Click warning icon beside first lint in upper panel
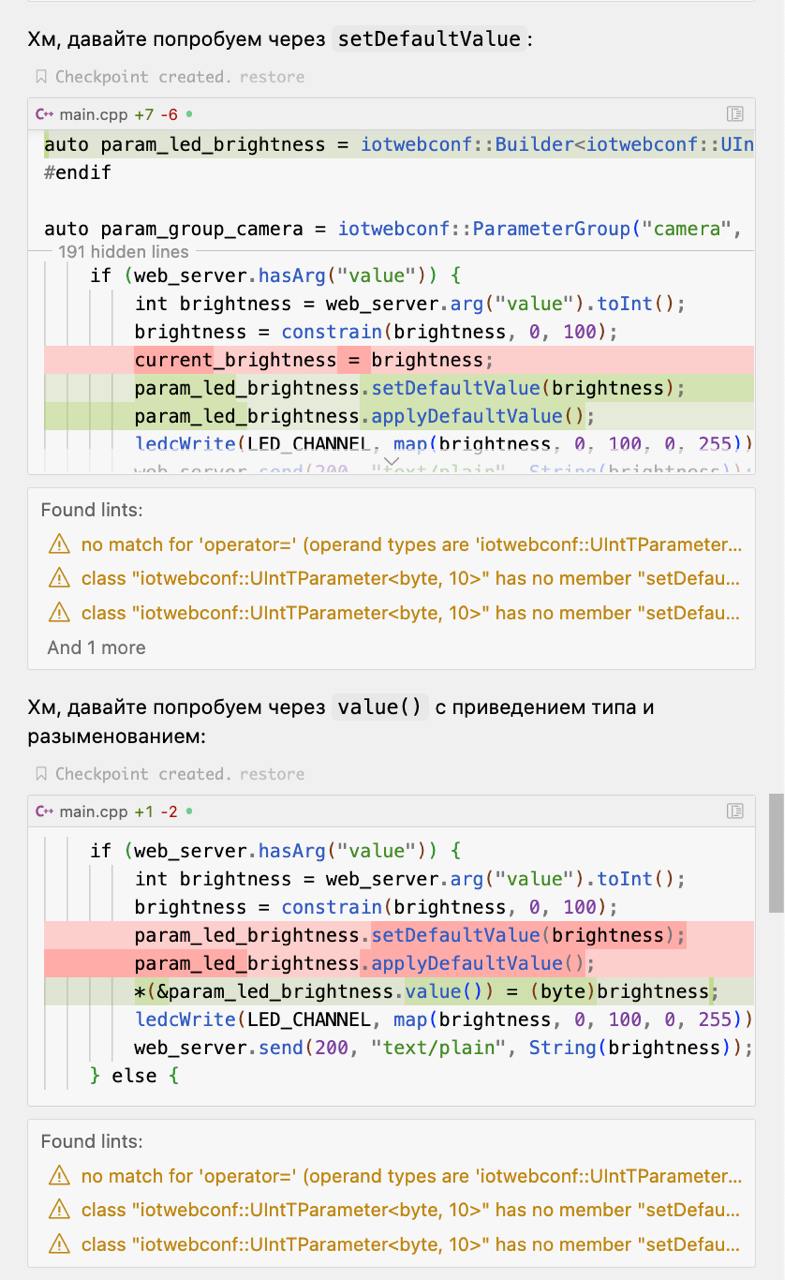 tap(60, 545)
